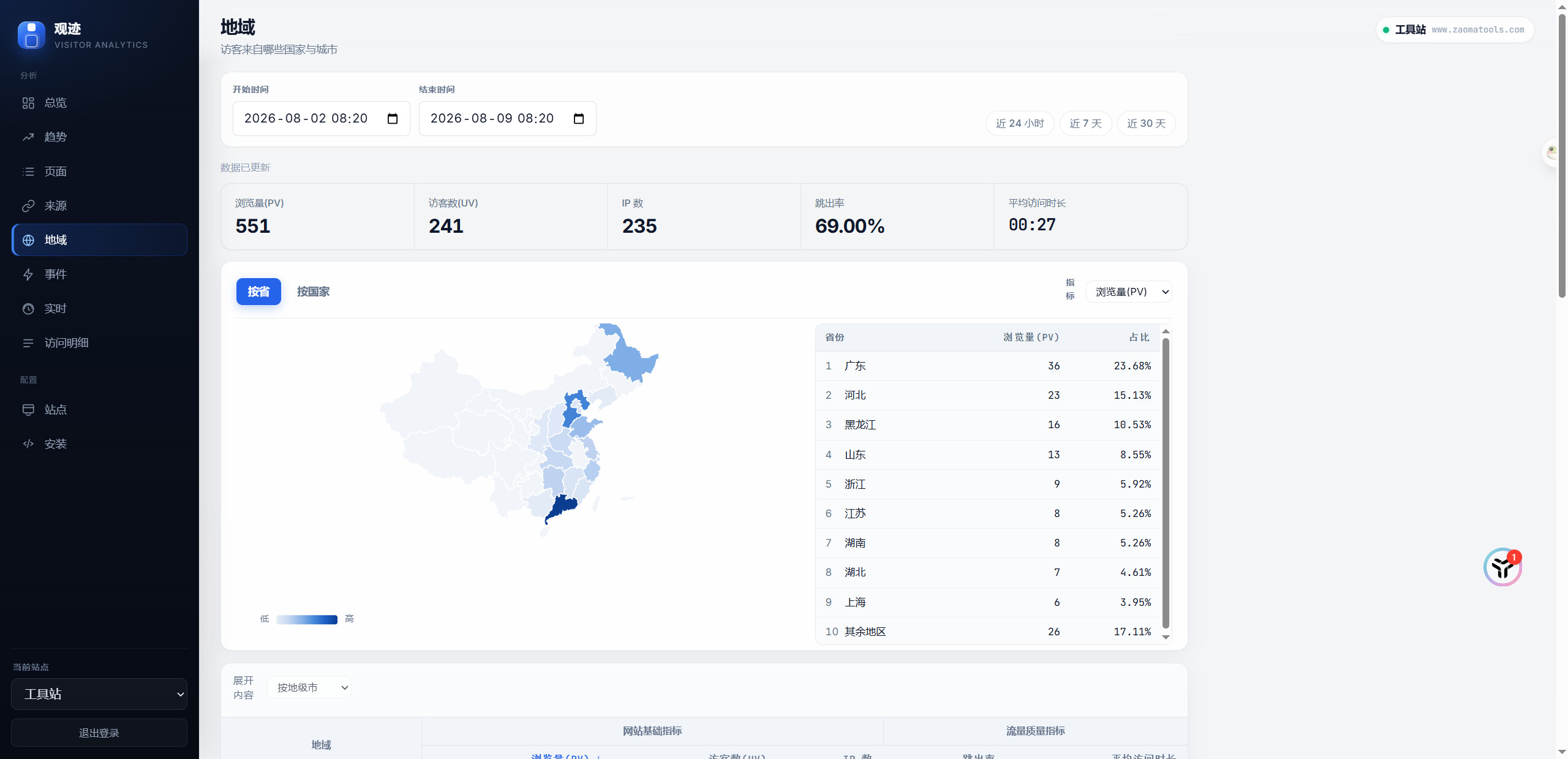
Task: Open the 安装 code brackets icon
Action: [x=28, y=444]
